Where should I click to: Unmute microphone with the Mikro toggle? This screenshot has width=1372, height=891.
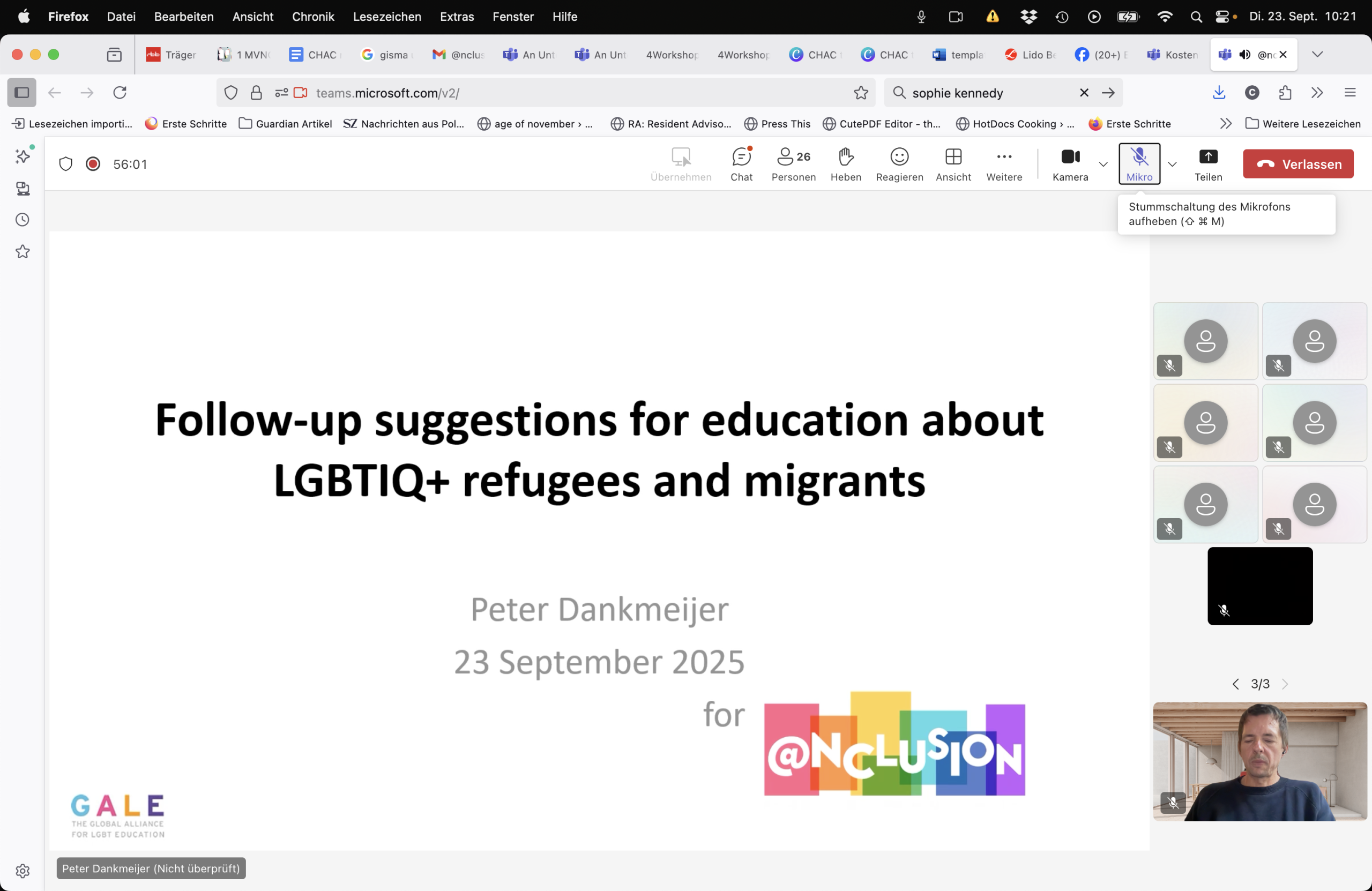point(1138,163)
